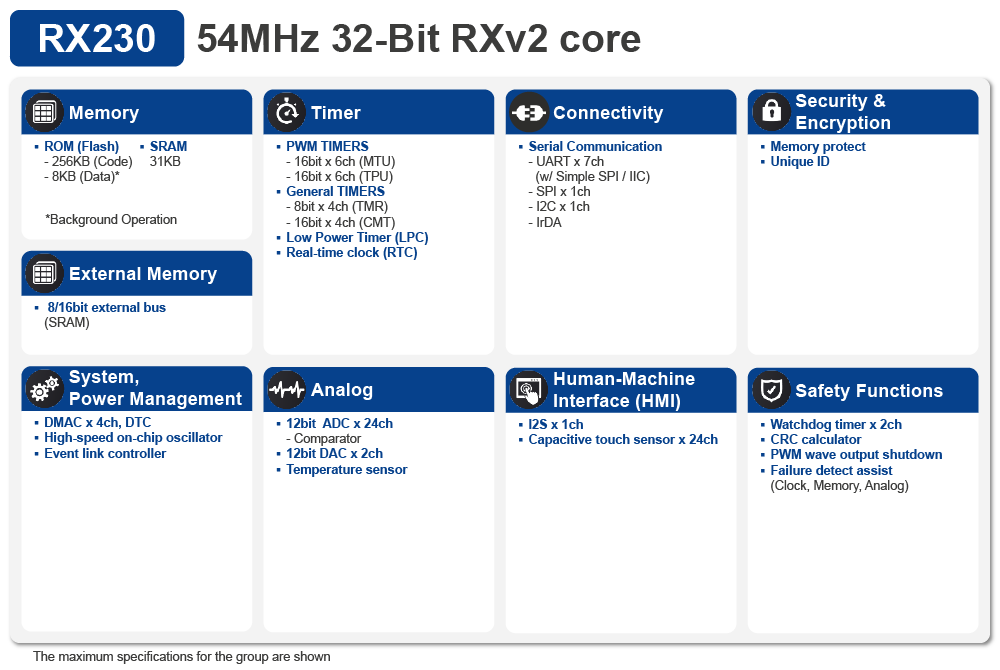Click the Analog waveform icon
The height and width of the screenshot is (670, 1000).
pos(286,390)
